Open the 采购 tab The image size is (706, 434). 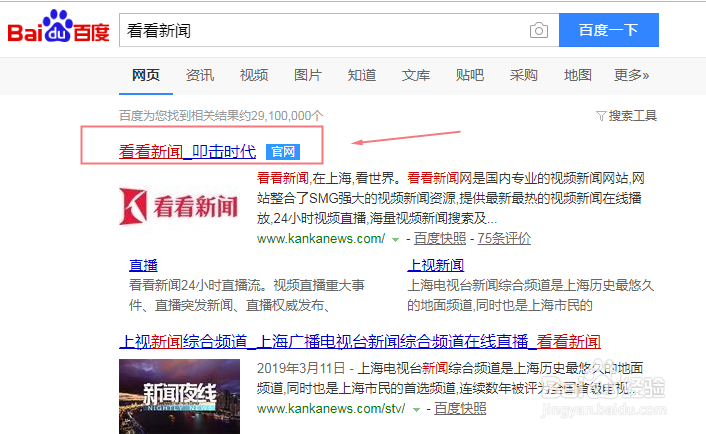pyautogui.click(x=524, y=75)
